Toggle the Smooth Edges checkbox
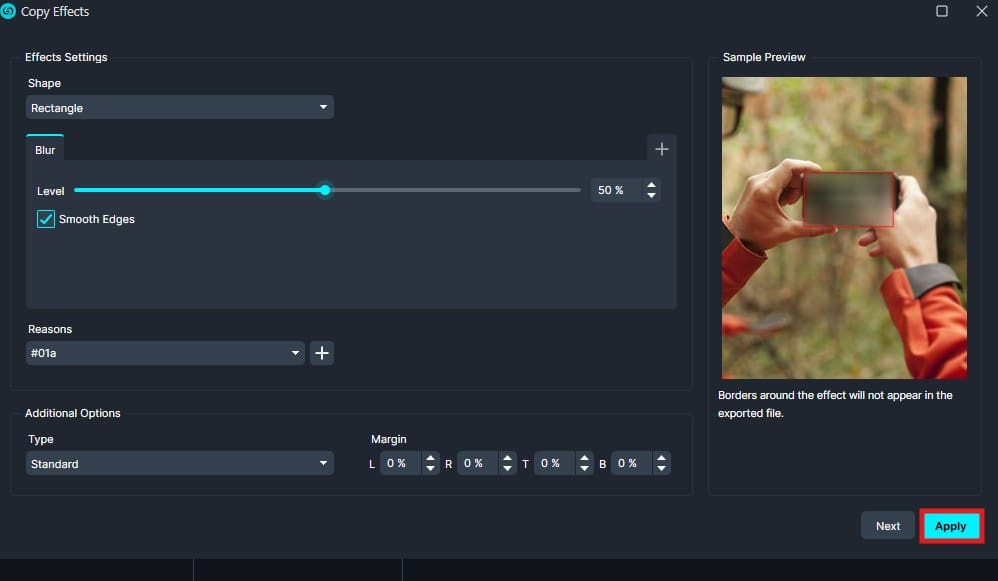The height and width of the screenshot is (581, 998). (x=45, y=218)
